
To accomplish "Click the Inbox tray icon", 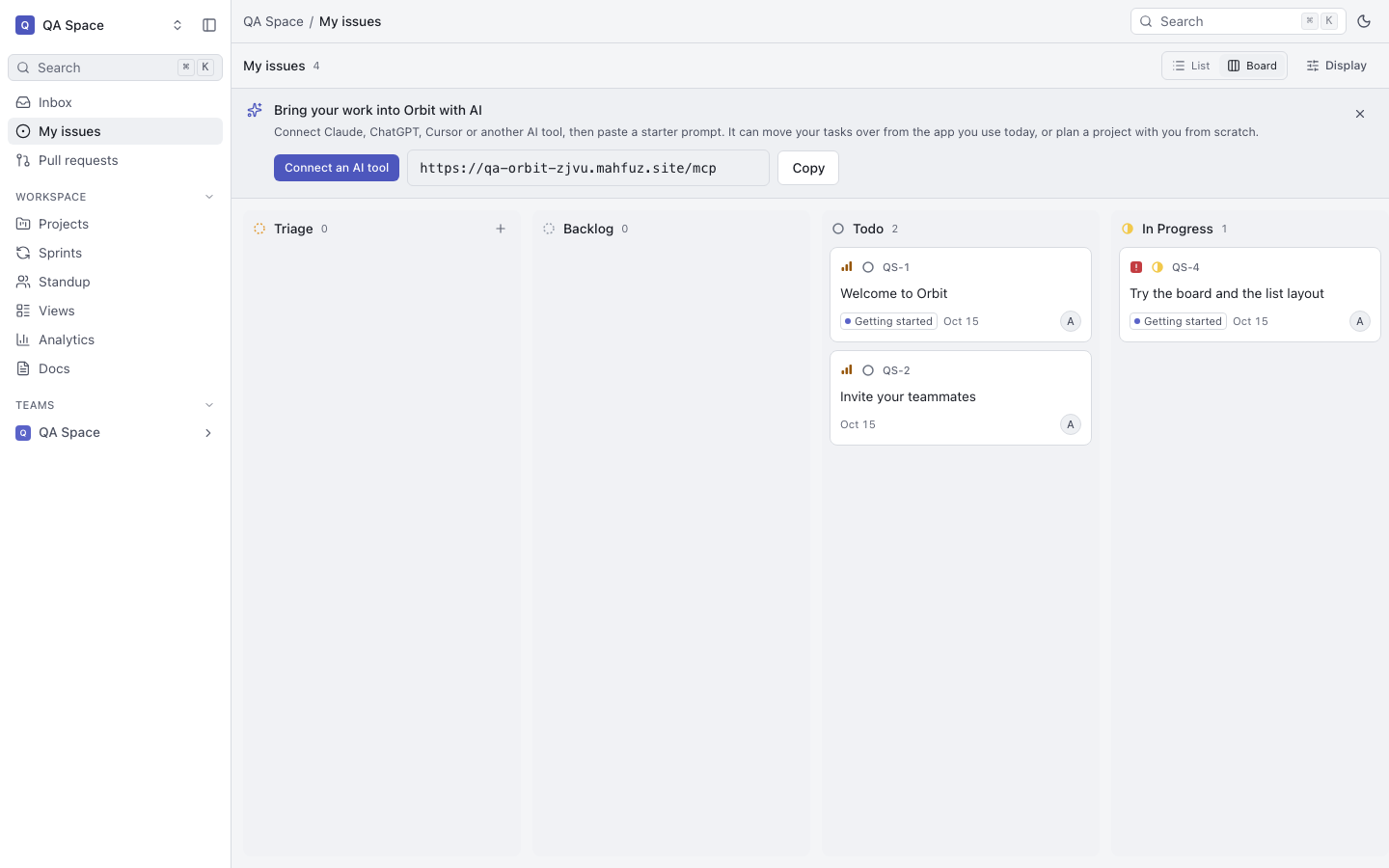I will coord(23,102).
